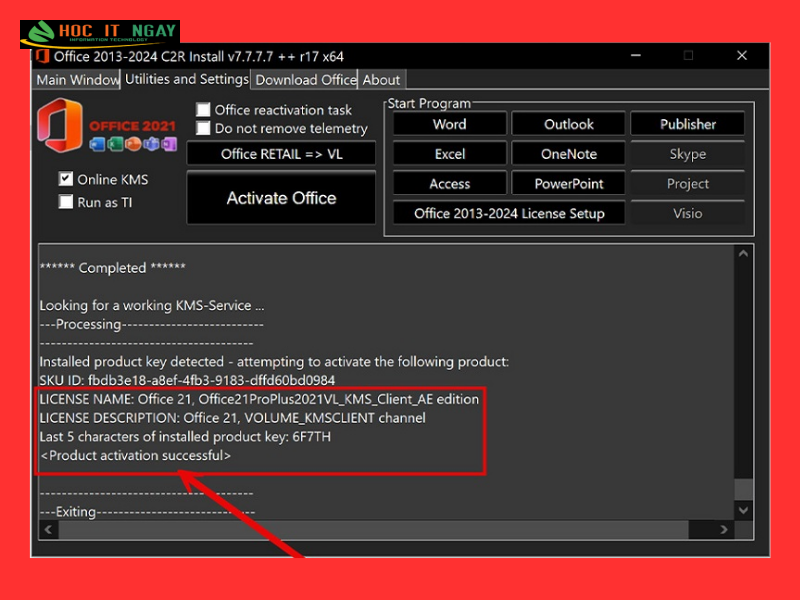Click the LICENSE NAME line in log
800x600 pixels.
[x=259, y=399]
